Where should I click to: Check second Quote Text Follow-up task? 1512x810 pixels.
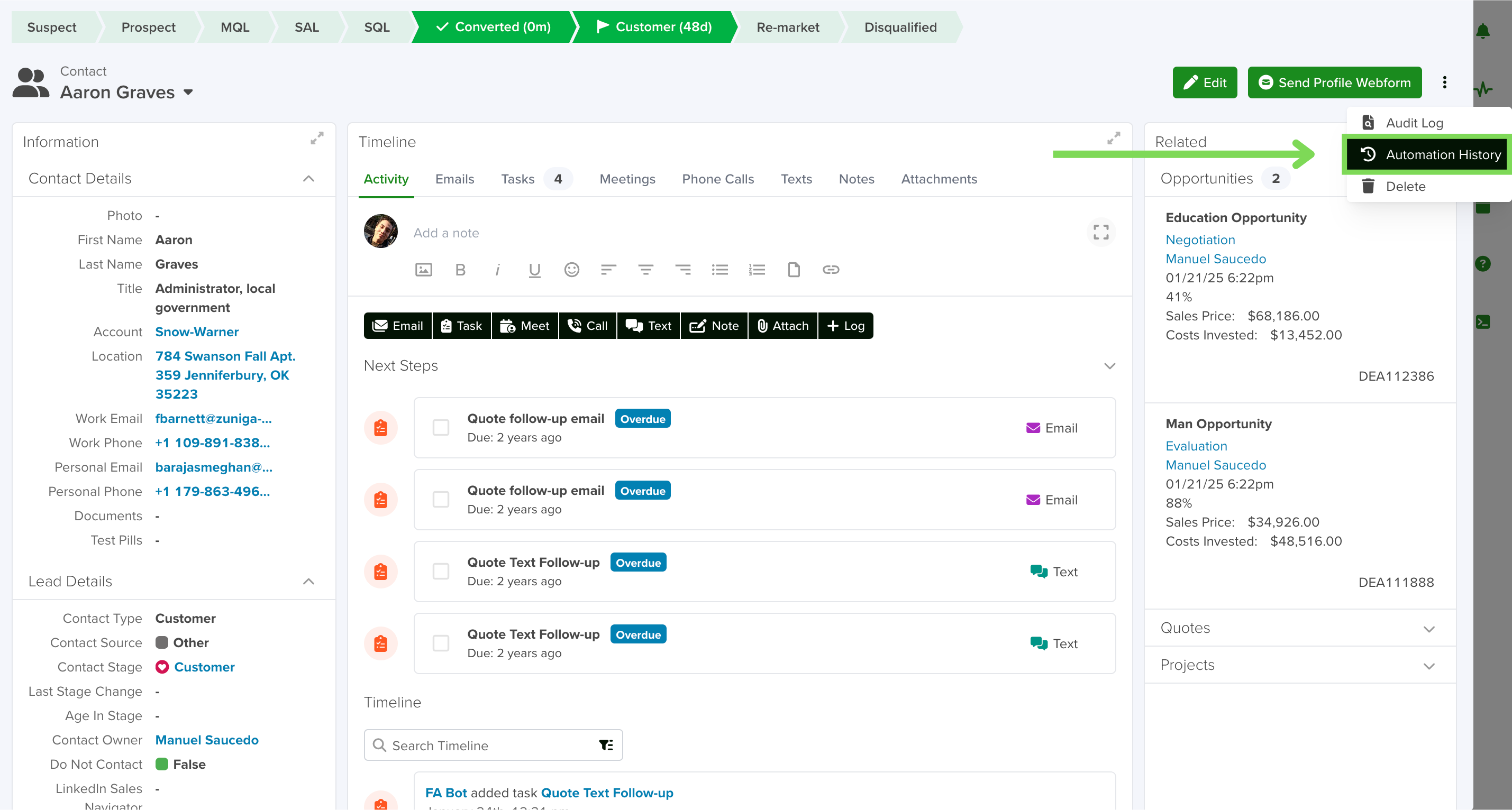(x=441, y=643)
